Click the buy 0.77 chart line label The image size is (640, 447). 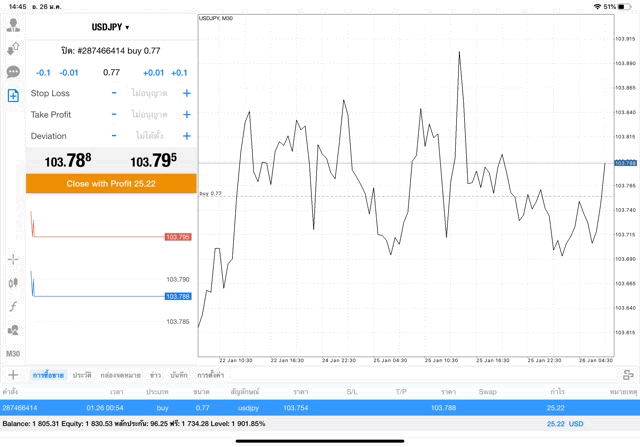(211, 193)
